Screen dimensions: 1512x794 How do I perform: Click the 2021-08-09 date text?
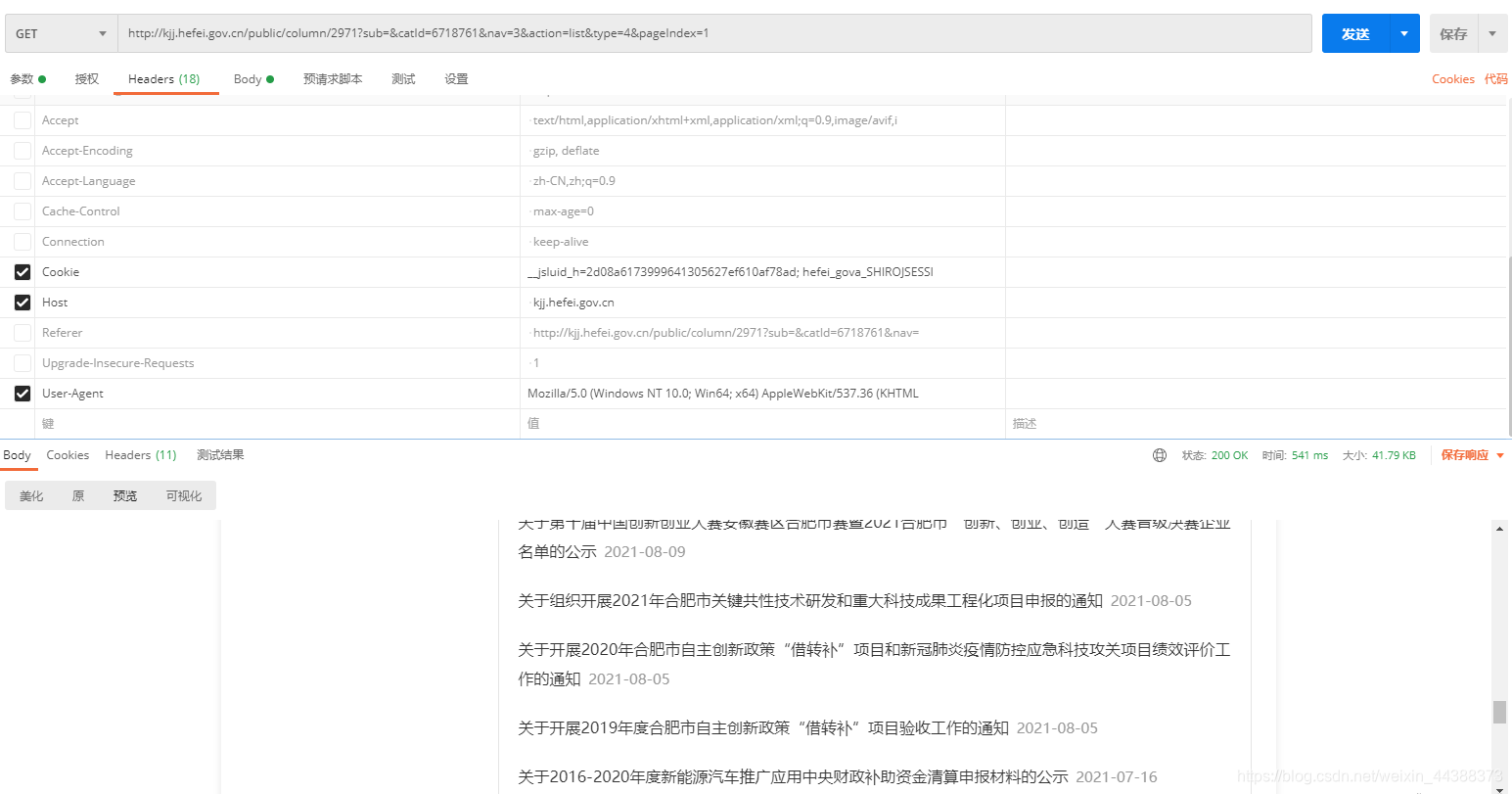point(645,552)
